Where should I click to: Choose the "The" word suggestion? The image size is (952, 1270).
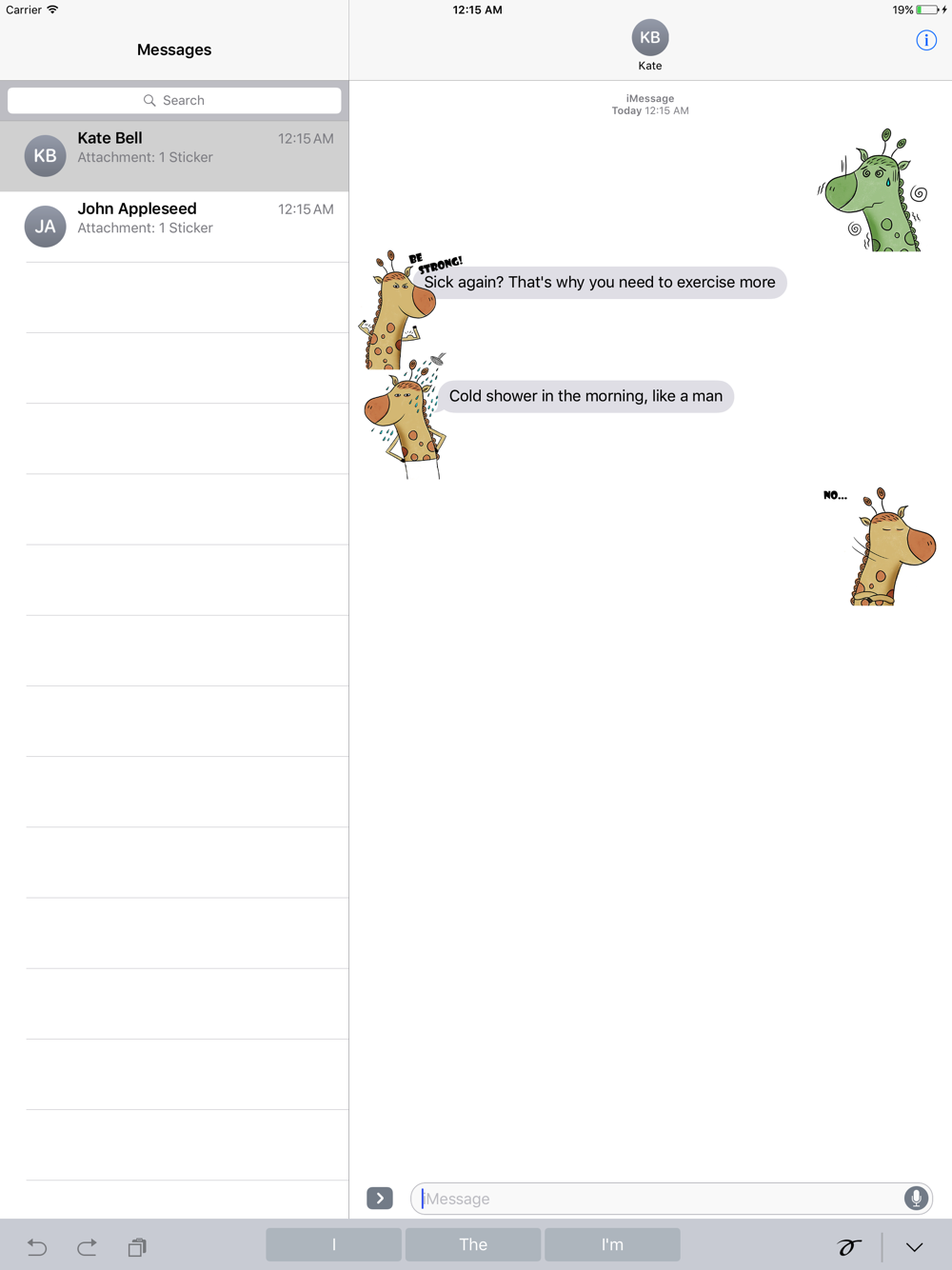(x=473, y=1244)
